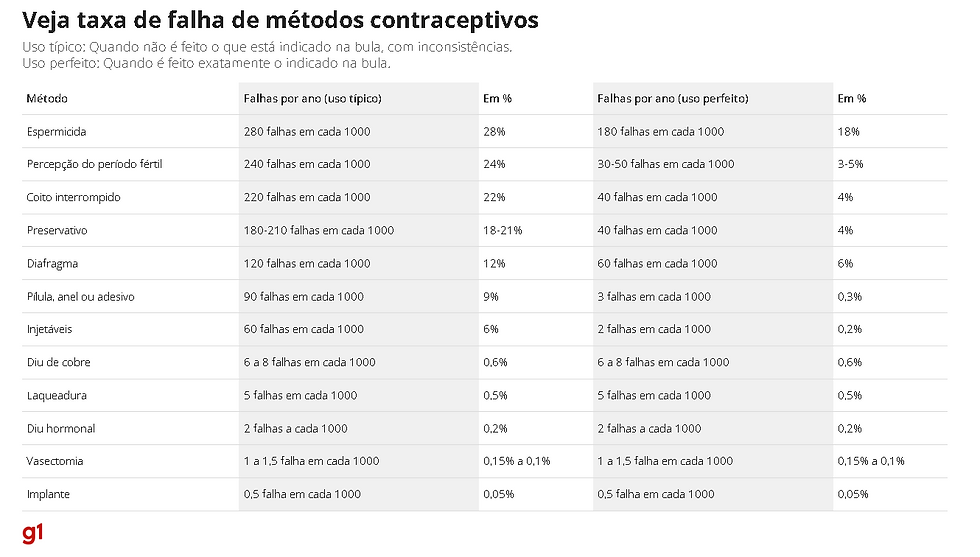Click the chart title about métodos contraceptivos
This screenshot has height=557, width=980.
point(280,20)
